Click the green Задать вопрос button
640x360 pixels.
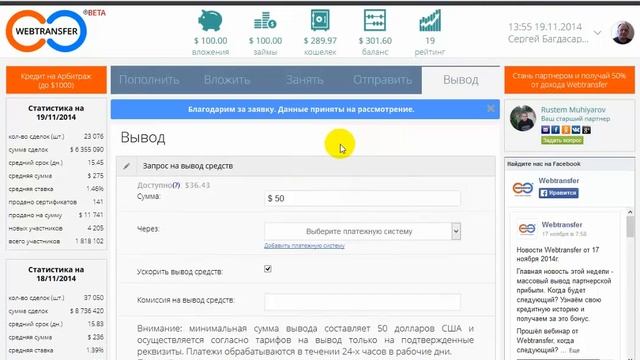[x=562, y=140]
